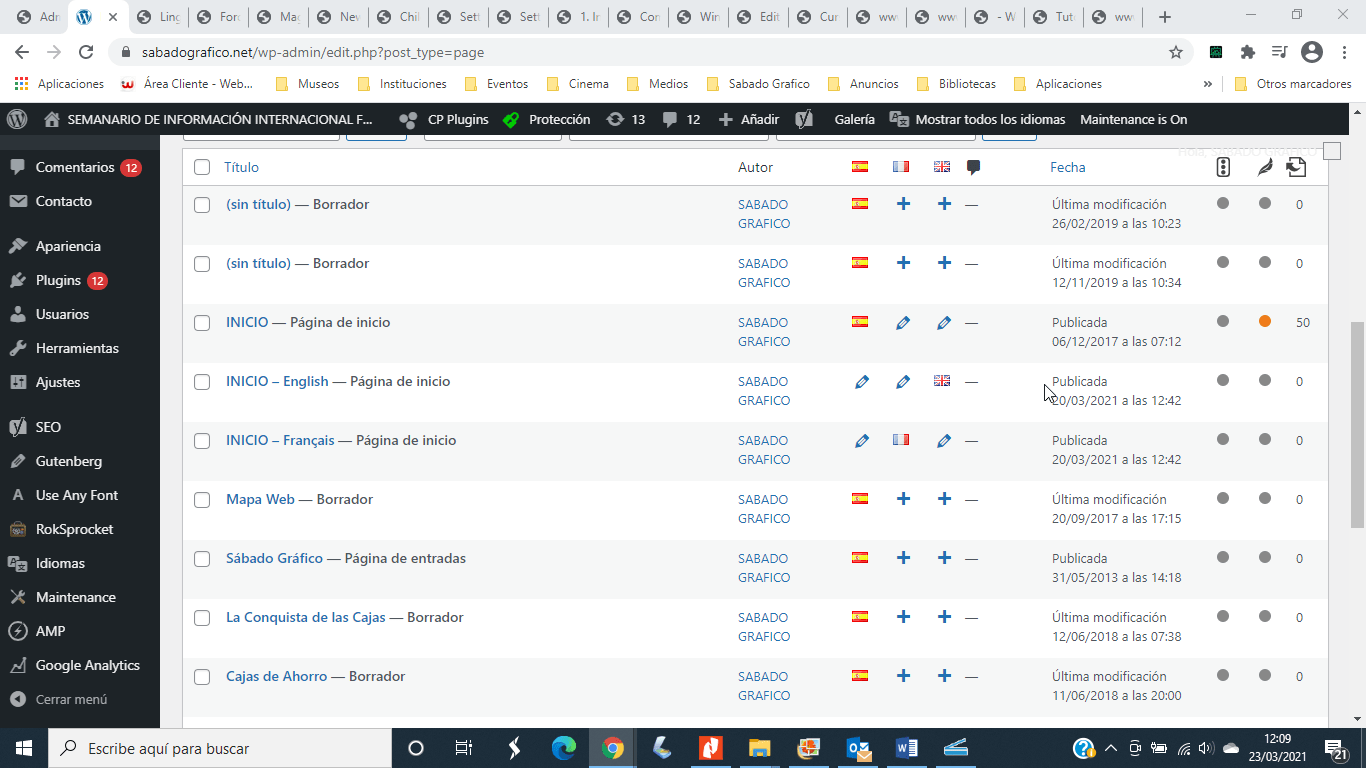This screenshot has width=1366, height=768.
Task: Edit Spanish version of INICIO – Français
Action: [862, 440]
